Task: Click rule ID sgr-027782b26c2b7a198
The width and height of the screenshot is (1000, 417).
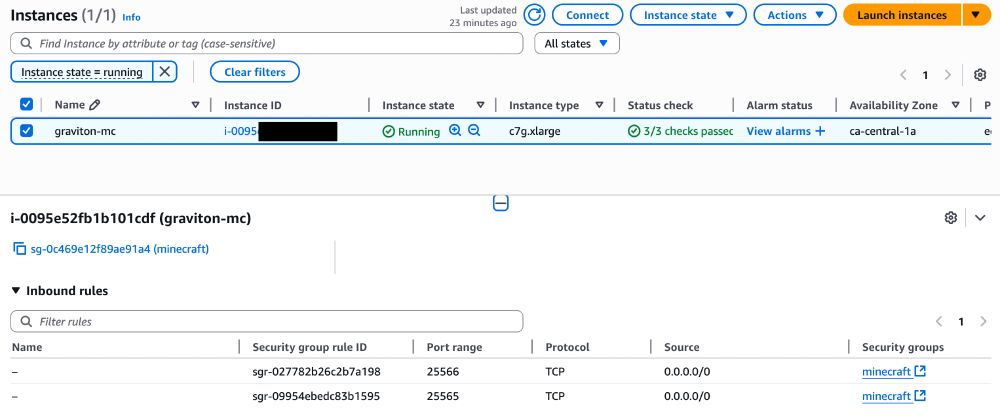Action: pos(316,371)
